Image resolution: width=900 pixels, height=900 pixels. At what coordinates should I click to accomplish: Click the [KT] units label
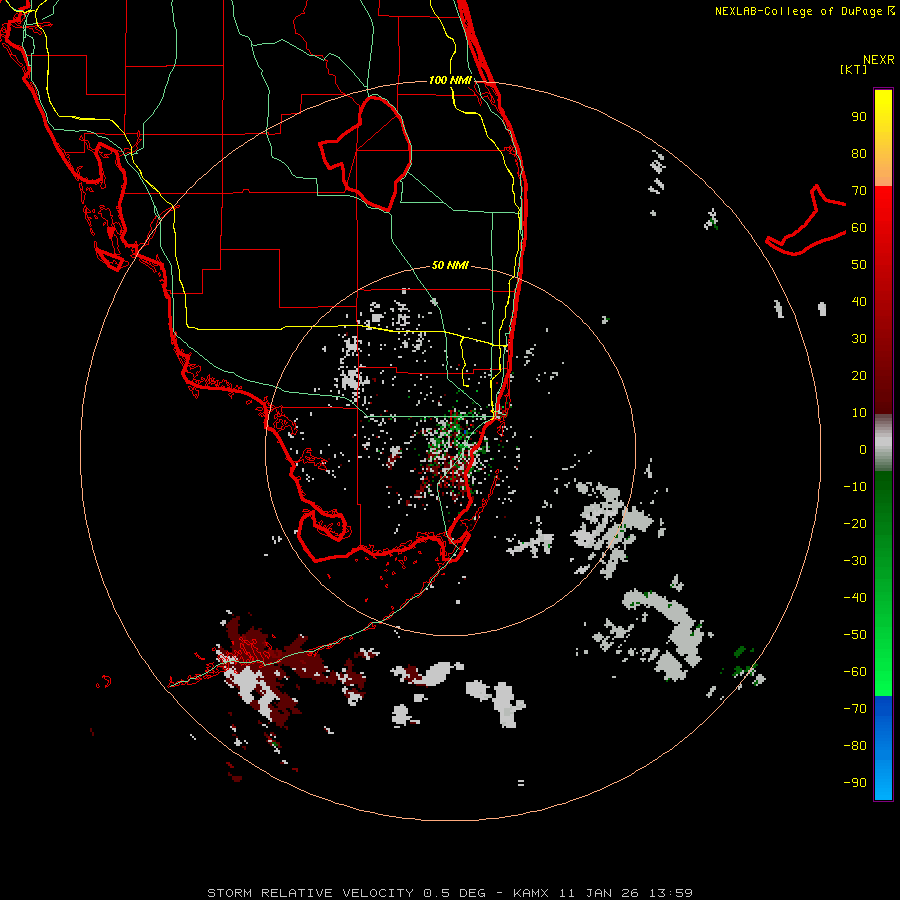[854, 69]
